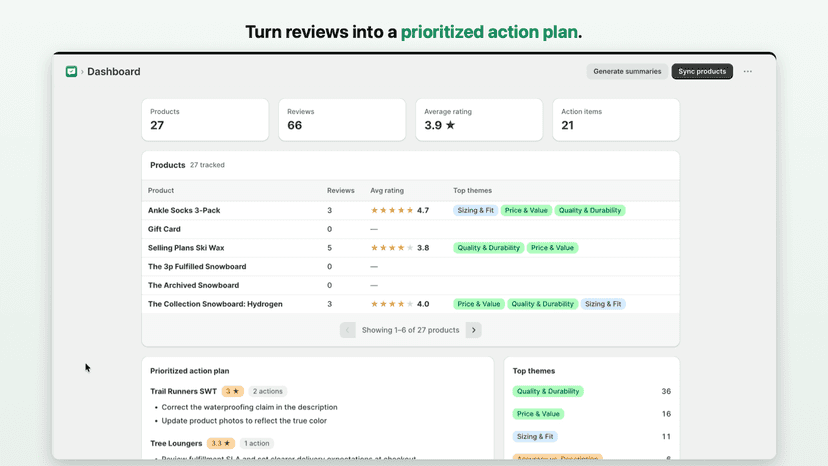Viewport: 828px width, 466px height.
Task: Click the Sync products button
Action: [x=702, y=71]
